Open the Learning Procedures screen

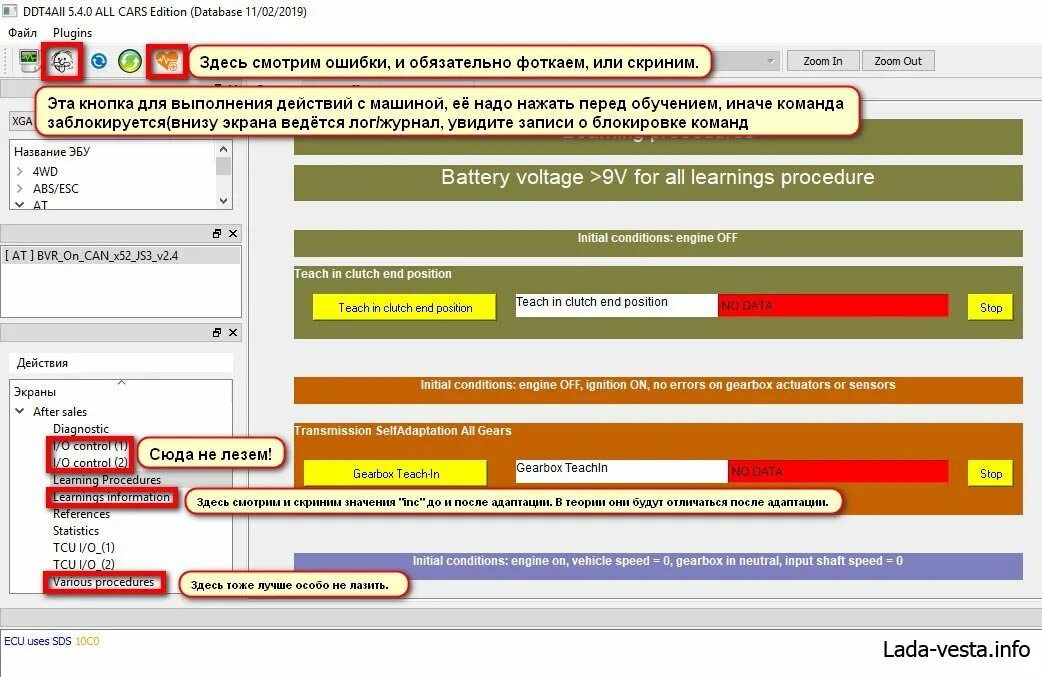(x=107, y=480)
